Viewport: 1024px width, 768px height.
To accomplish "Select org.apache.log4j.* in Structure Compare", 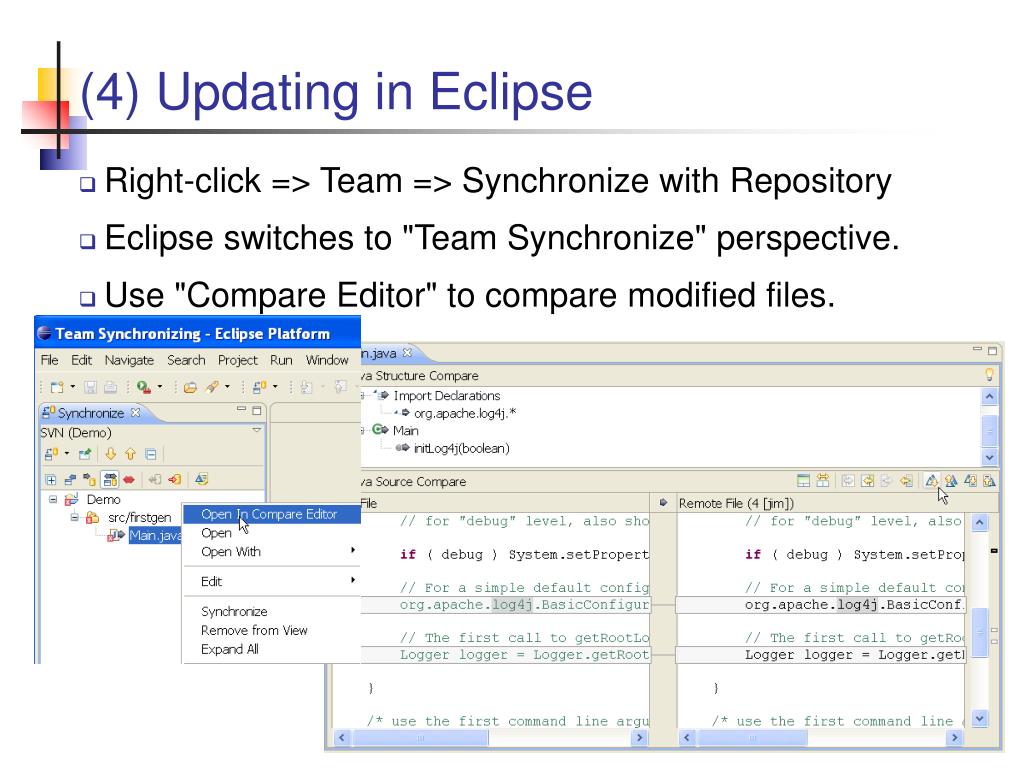I will [x=465, y=413].
